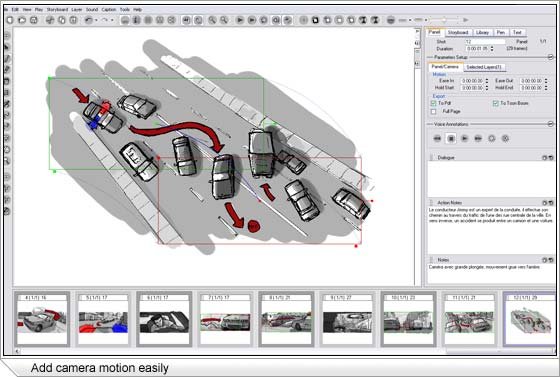This screenshot has height=377, width=560.
Task: Switch to the Text tab
Action: [x=517, y=32]
